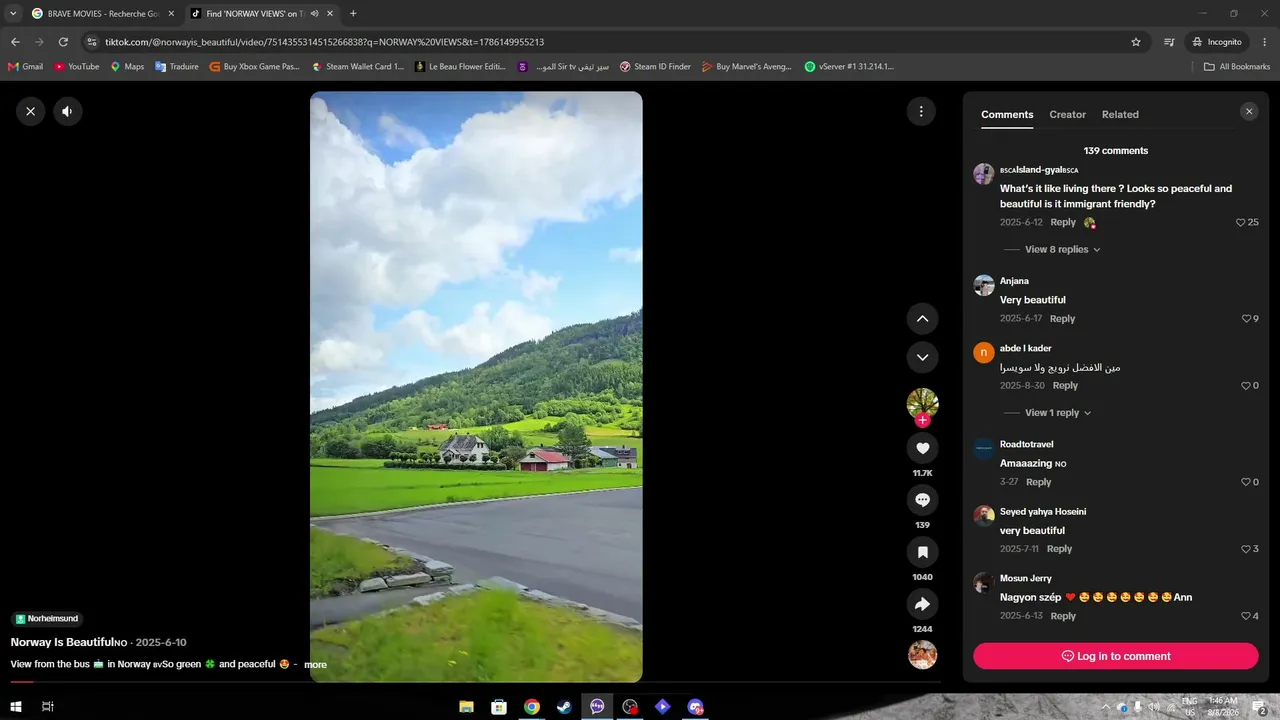Viewport: 1280px width, 720px height.
Task: Reply to Island-gyal's comment
Action: 1063,222
